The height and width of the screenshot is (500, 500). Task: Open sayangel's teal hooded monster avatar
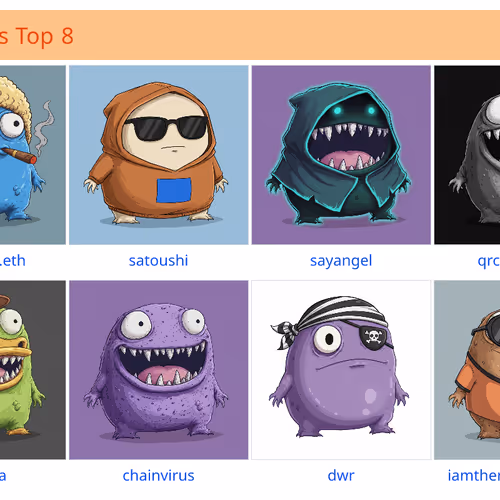(x=341, y=155)
